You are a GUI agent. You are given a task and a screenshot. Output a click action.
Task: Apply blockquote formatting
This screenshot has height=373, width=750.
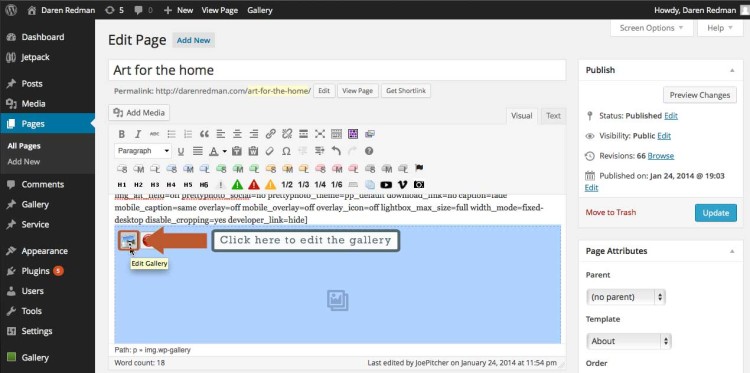pos(204,134)
